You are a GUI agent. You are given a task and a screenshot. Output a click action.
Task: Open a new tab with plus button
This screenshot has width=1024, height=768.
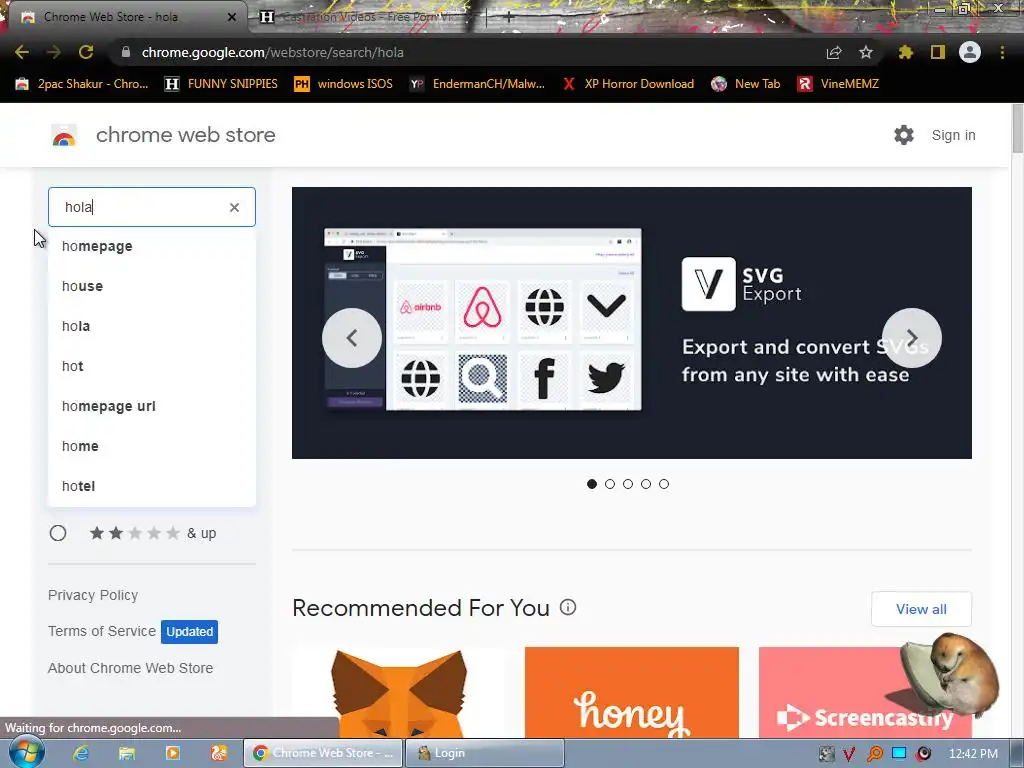pos(509,18)
